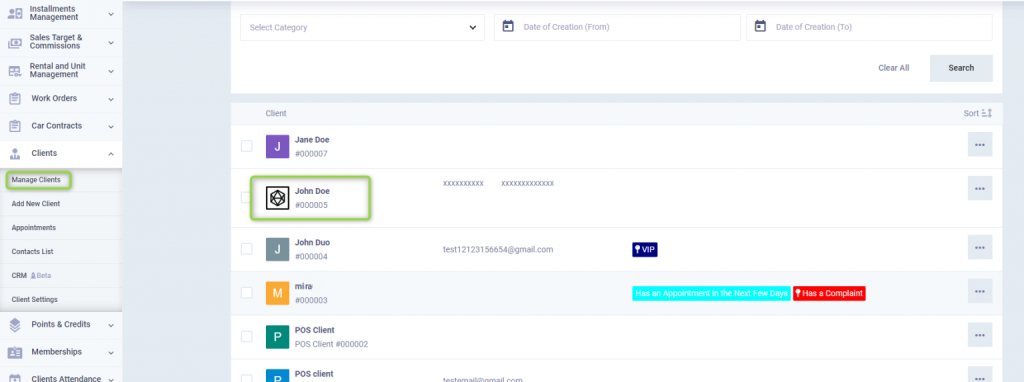This screenshot has height=382, width=1024.
Task: Click the Rental and Unit Management icon
Action: tap(14, 71)
